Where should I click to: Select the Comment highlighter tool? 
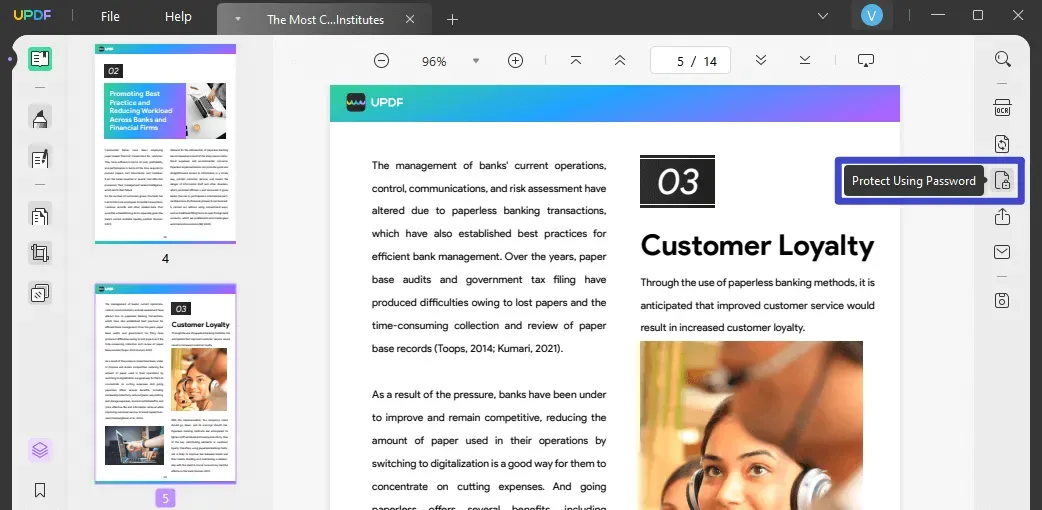pos(40,118)
